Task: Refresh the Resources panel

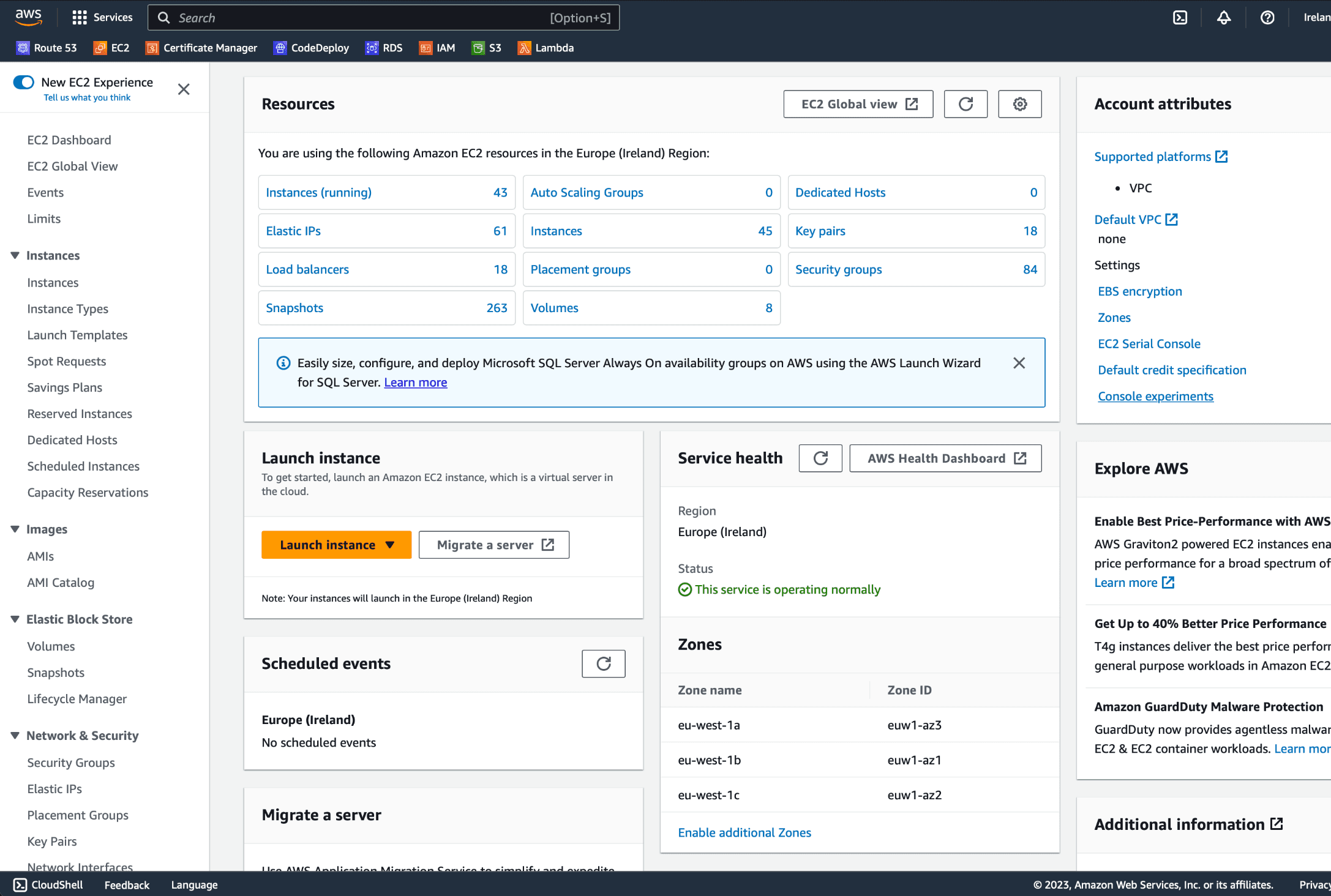Action: pyautogui.click(x=965, y=104)
